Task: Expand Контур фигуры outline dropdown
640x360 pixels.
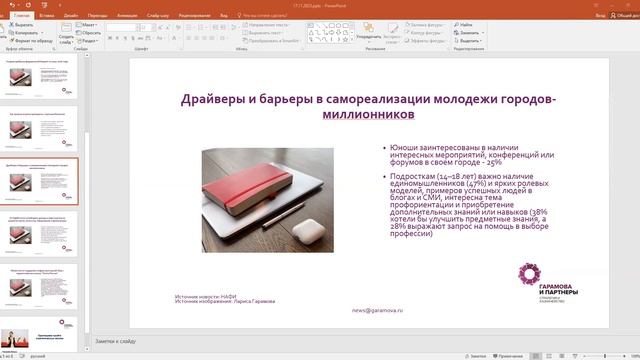Action: [x=424, y=33]
